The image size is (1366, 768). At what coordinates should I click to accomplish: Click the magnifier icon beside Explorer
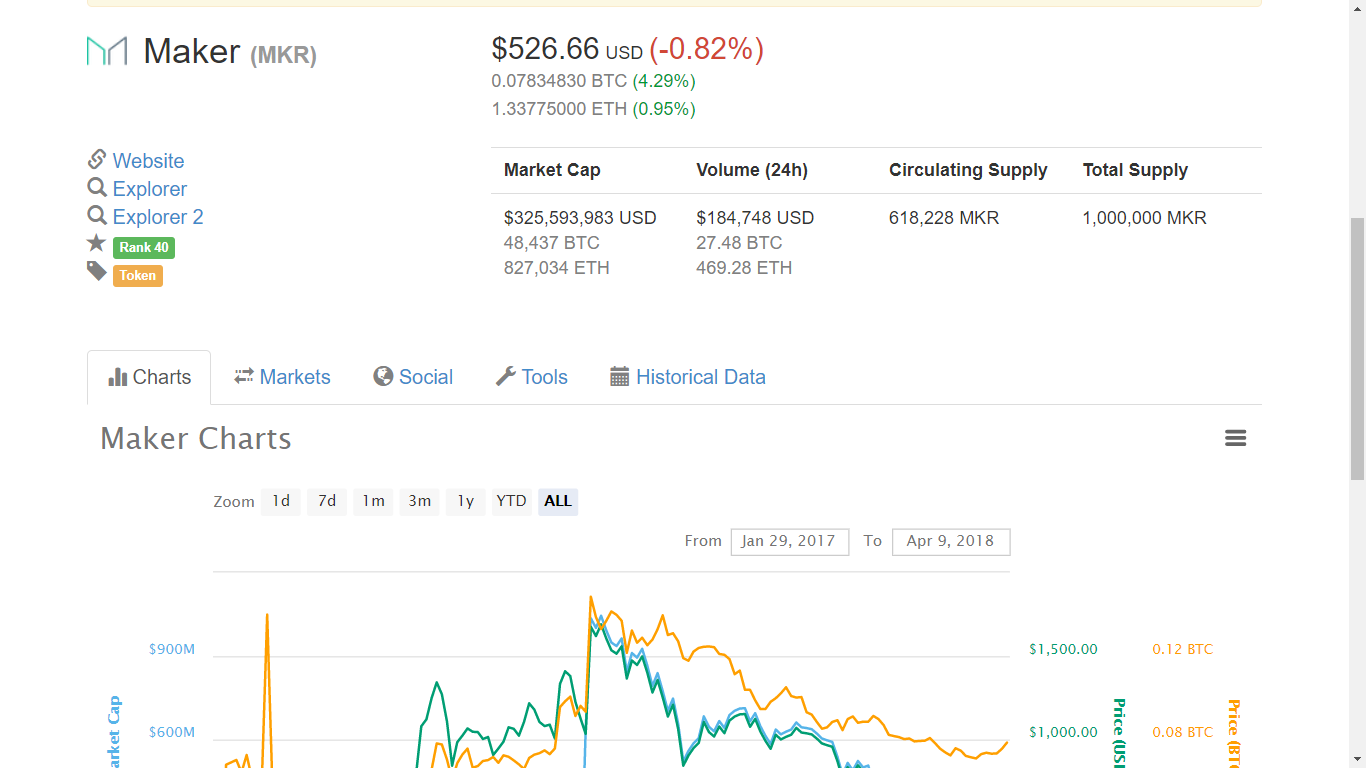point(97,188)
